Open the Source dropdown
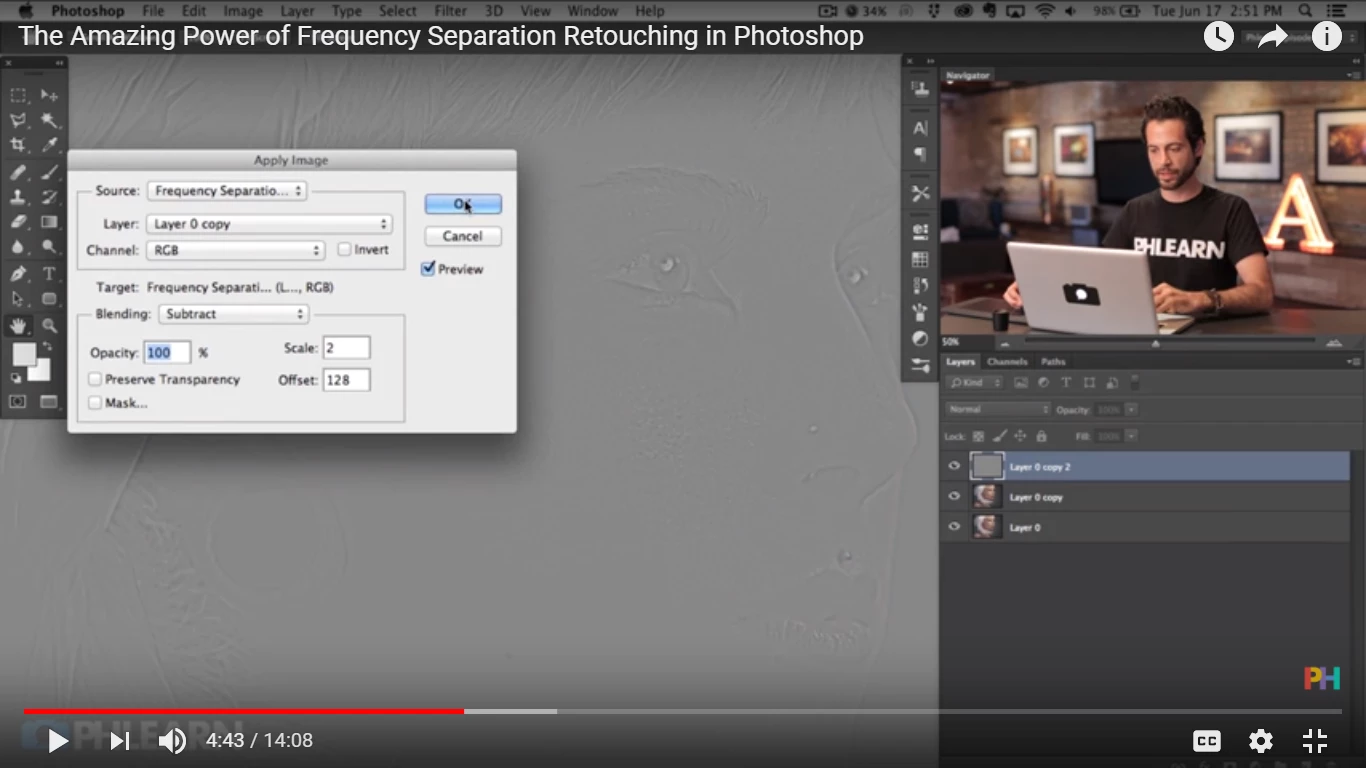The image size is (1366, 768). (227, 191)
